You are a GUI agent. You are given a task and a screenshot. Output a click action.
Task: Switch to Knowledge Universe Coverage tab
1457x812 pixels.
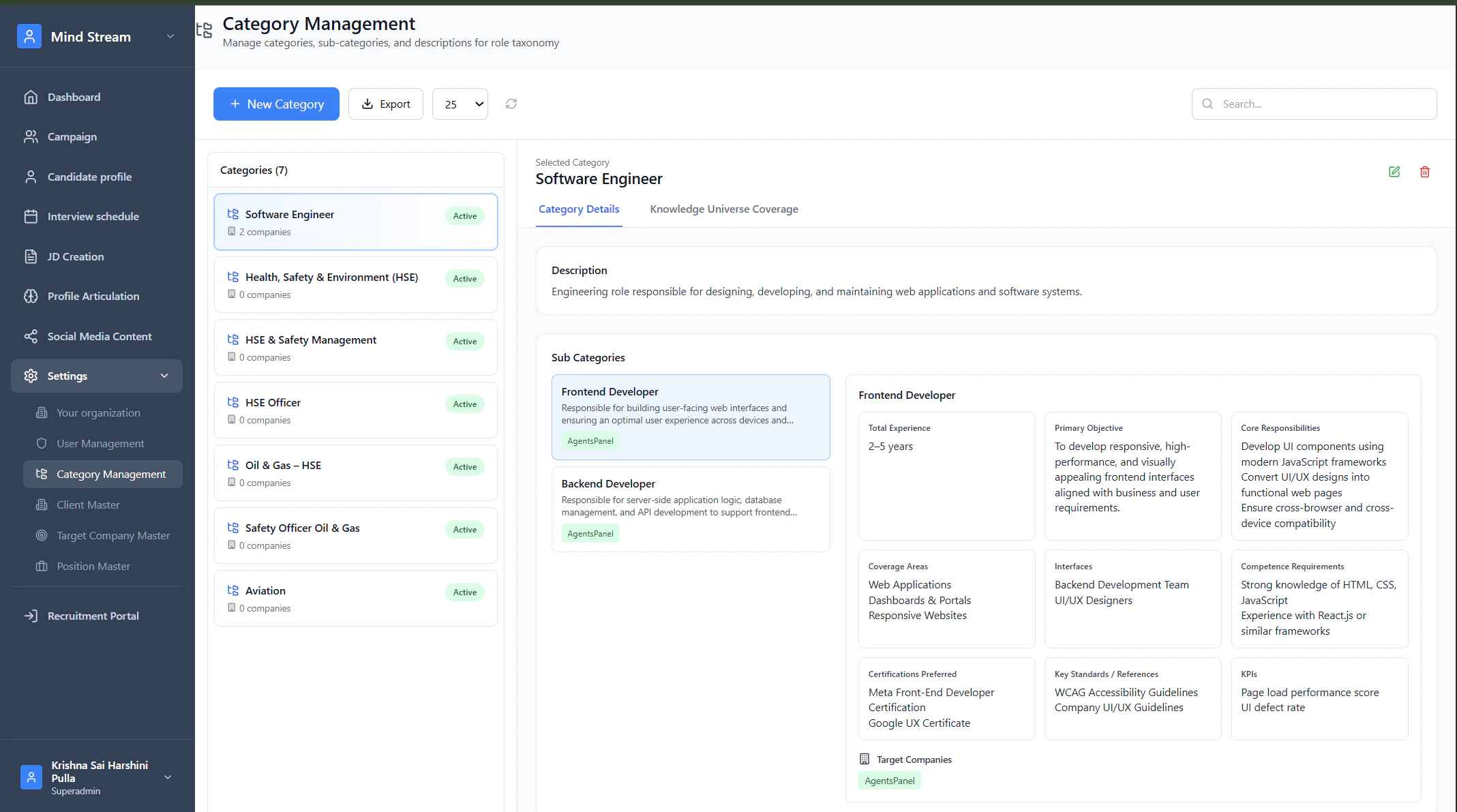[x=723, y=209]
